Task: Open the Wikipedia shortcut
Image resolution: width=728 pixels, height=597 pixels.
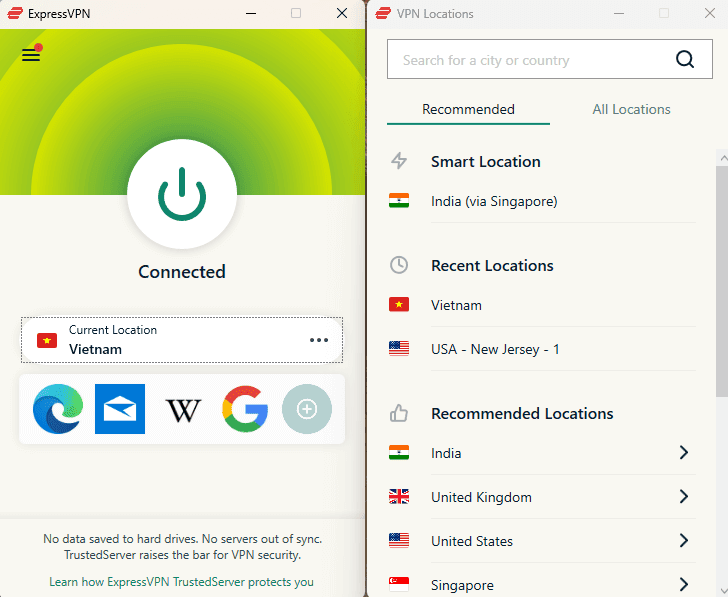Action: tap(183, 410)
